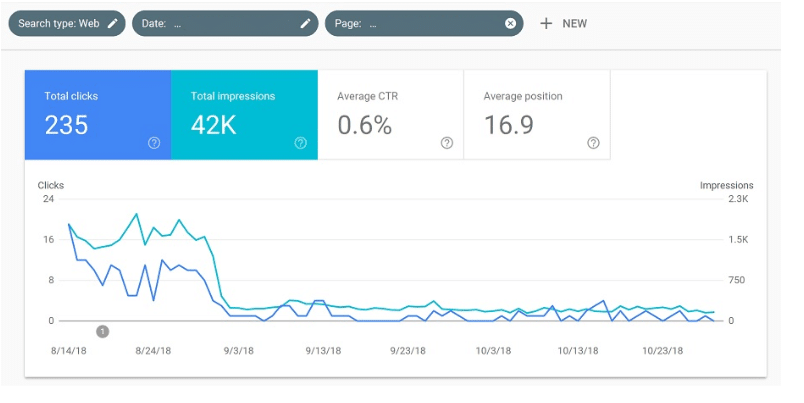
Task: Click the Impressions axis title
Action: (727, 186)
